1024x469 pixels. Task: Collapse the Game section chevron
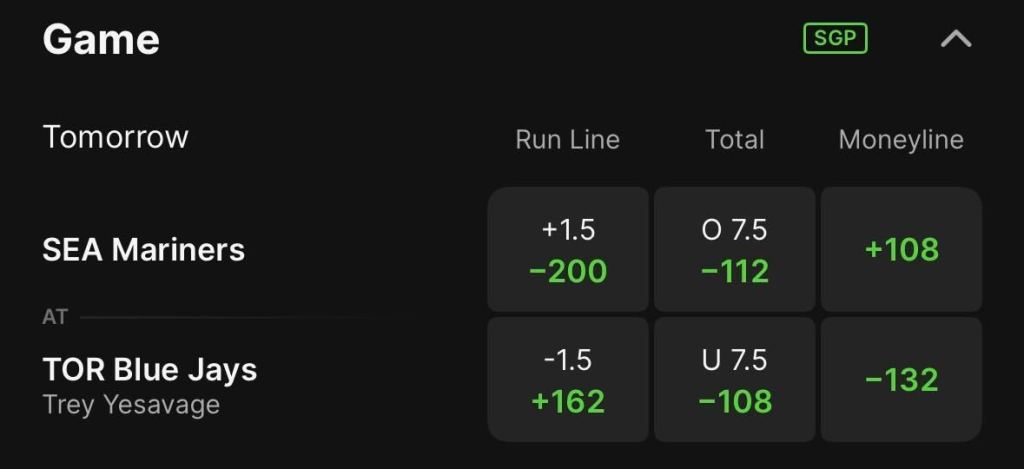point(955,40)
